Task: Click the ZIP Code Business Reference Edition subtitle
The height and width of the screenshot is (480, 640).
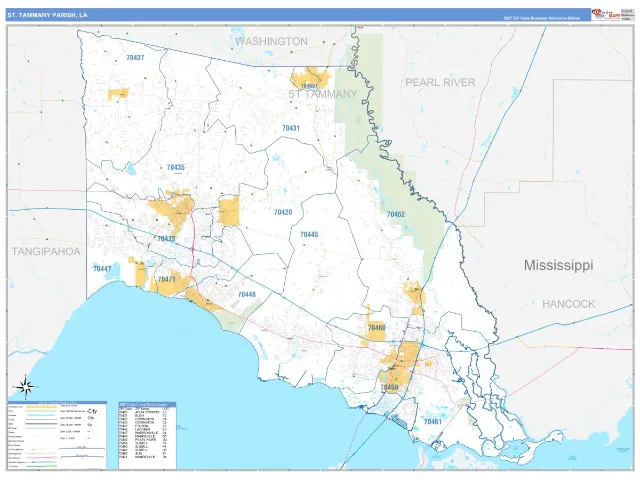Action: pyautogui.click(x=542, y=18)
